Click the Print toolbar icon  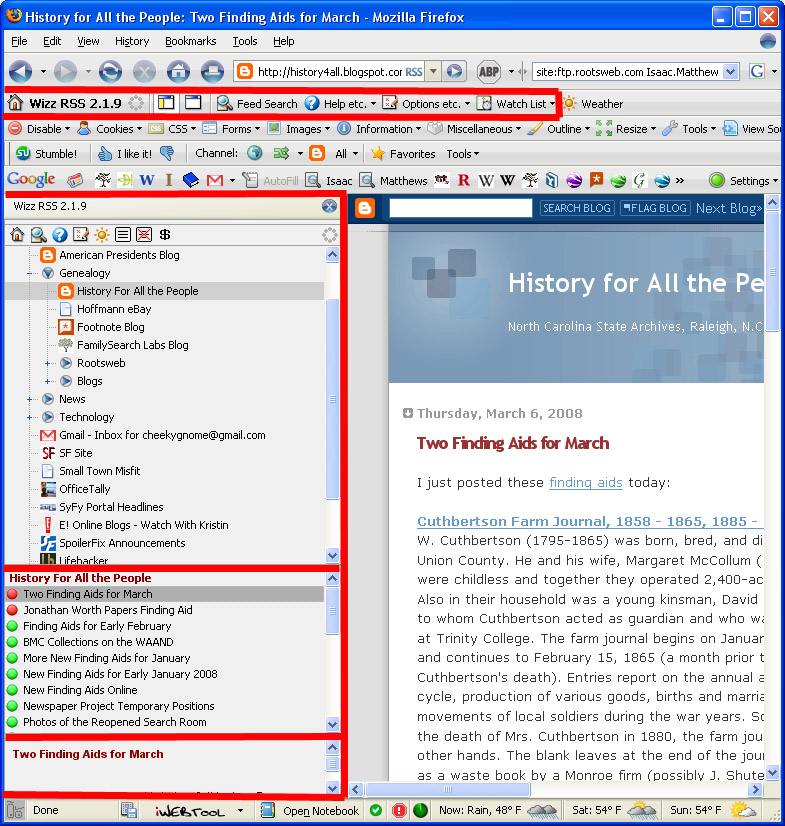213,71
